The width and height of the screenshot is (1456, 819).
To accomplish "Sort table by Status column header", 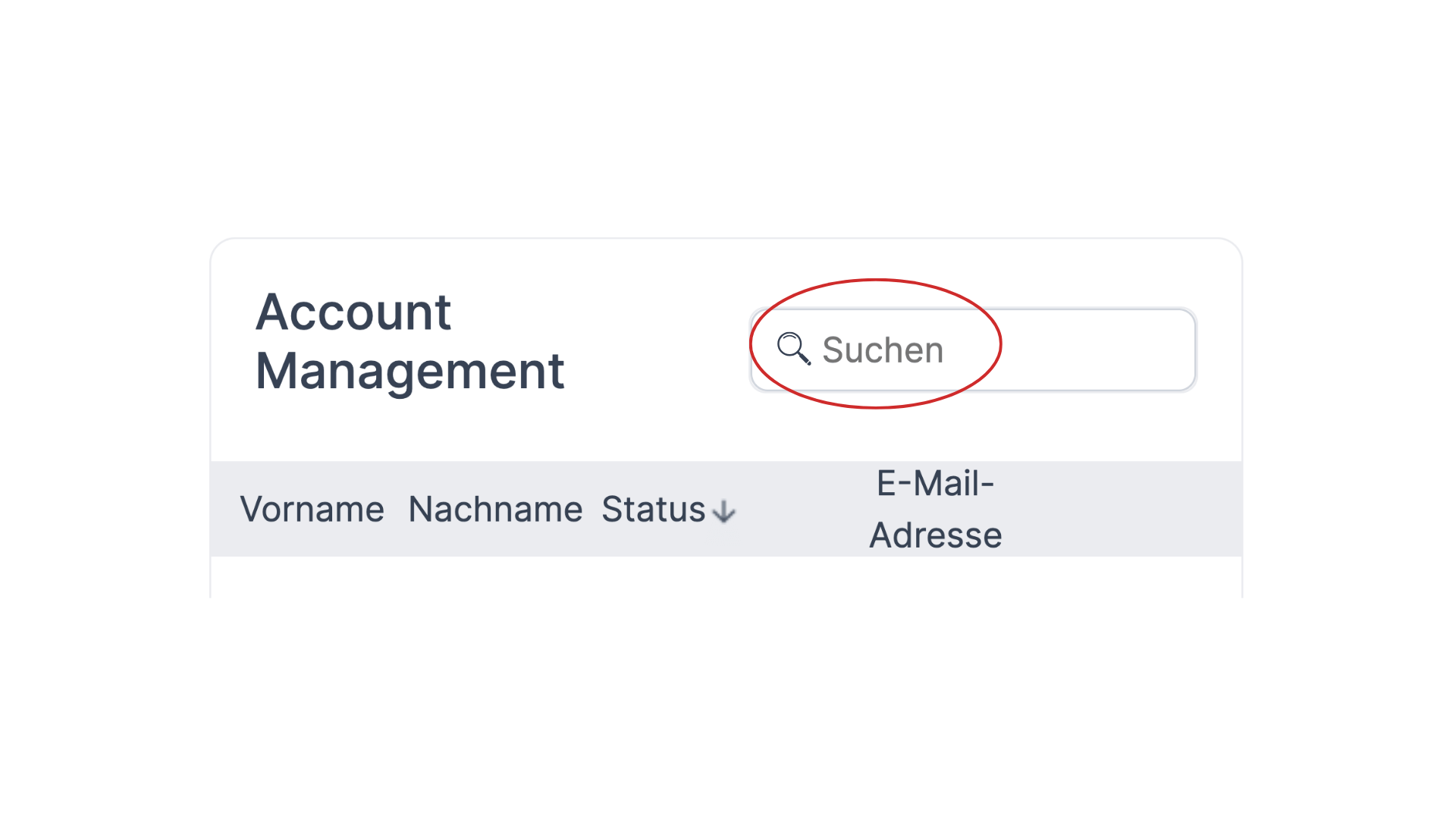I will pos(668,509).
